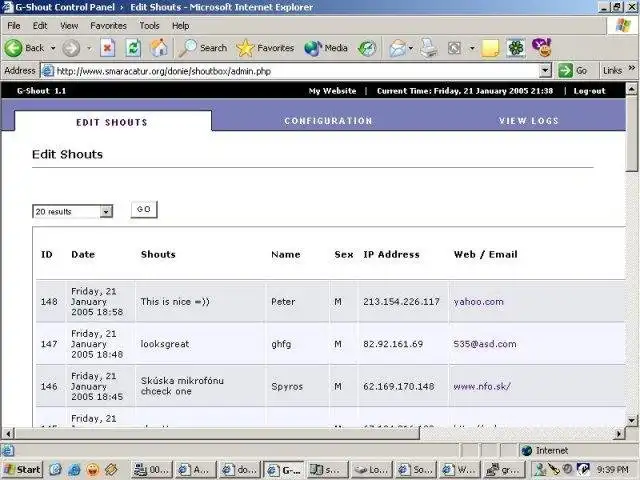Open the Help menu

[180, 26]
